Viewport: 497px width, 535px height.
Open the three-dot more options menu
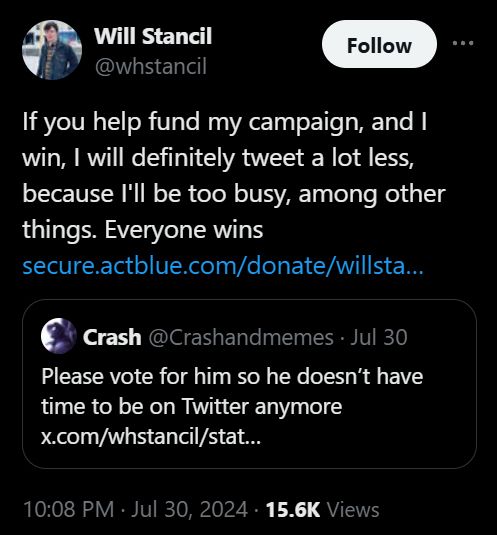[x=463, y=43]
